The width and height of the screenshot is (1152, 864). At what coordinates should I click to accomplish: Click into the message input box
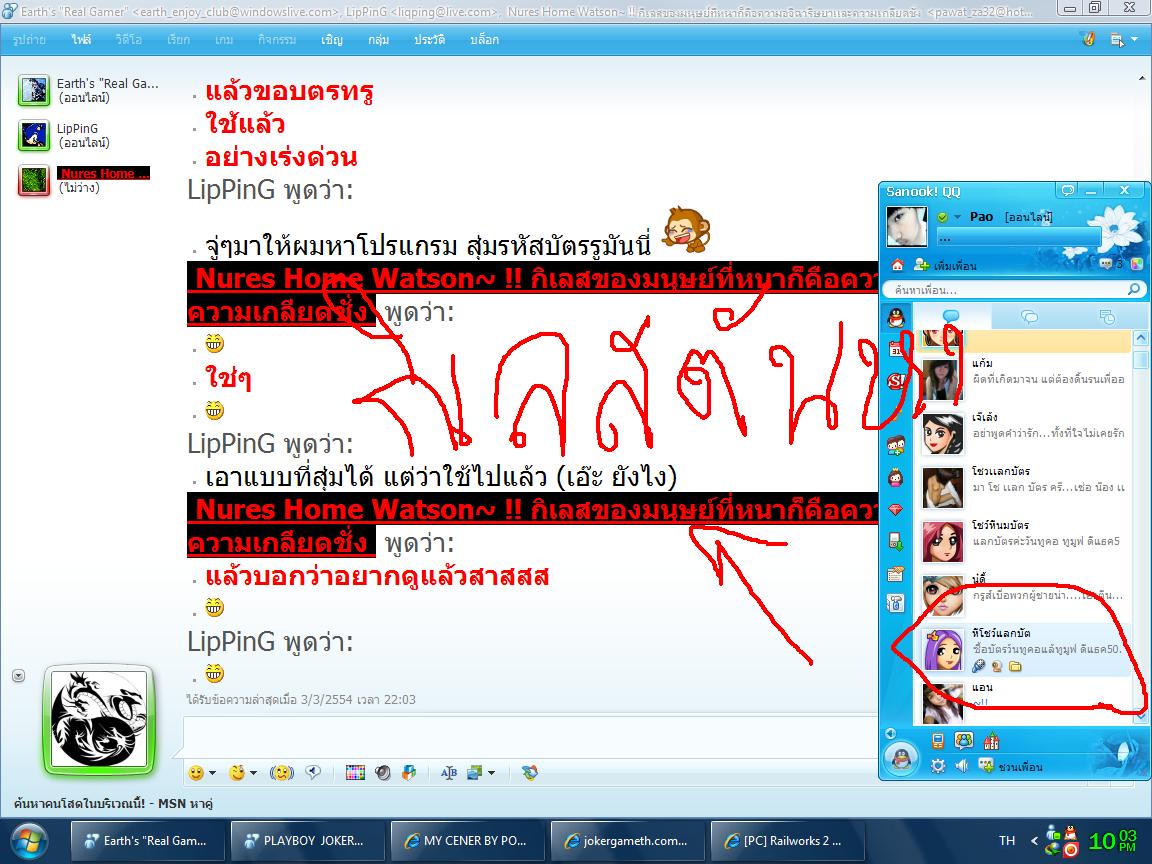click(x=529, y=736)
